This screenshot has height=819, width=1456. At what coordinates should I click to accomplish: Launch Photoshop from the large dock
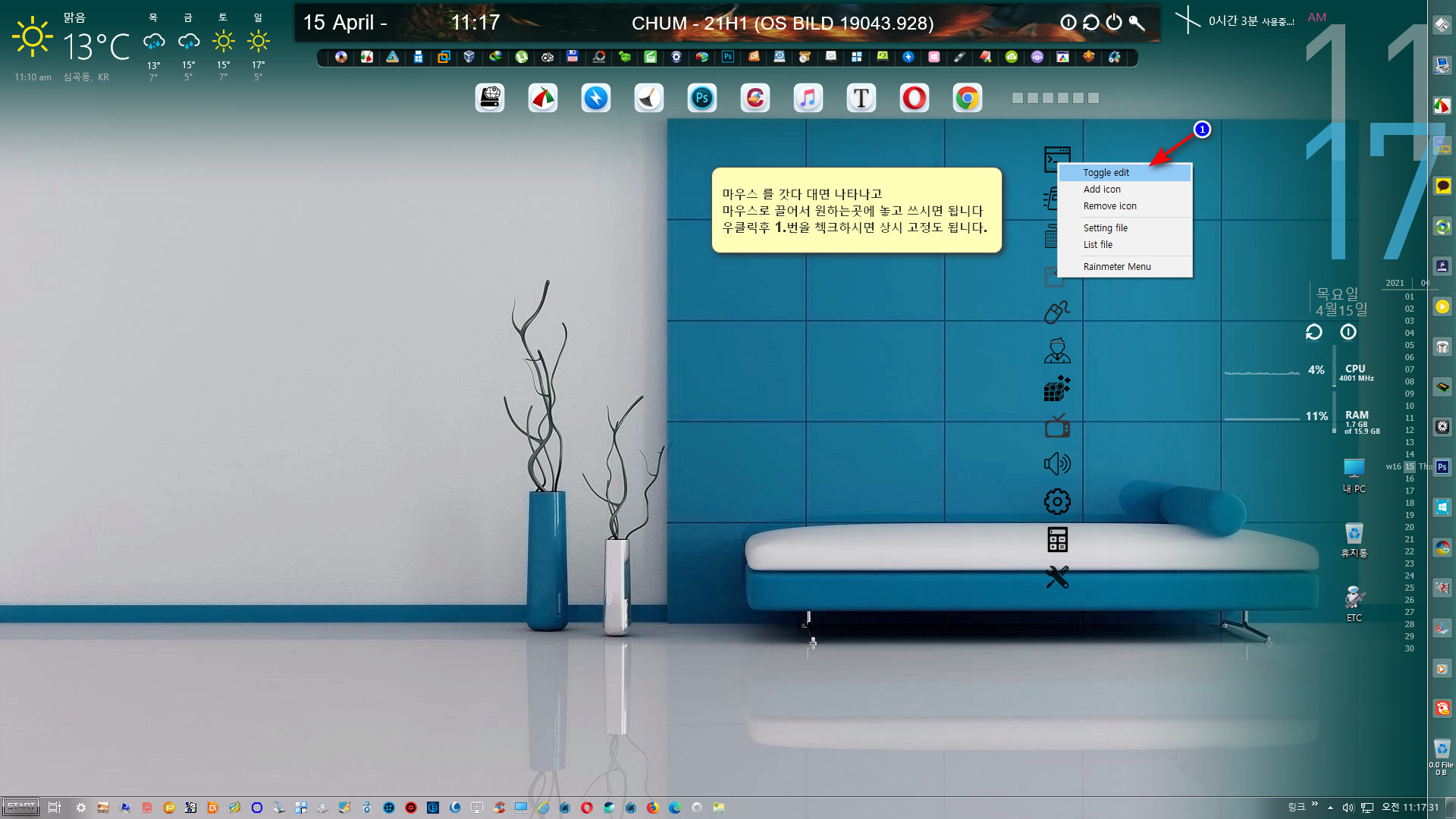pyautogui.click(x=702, y=98)
